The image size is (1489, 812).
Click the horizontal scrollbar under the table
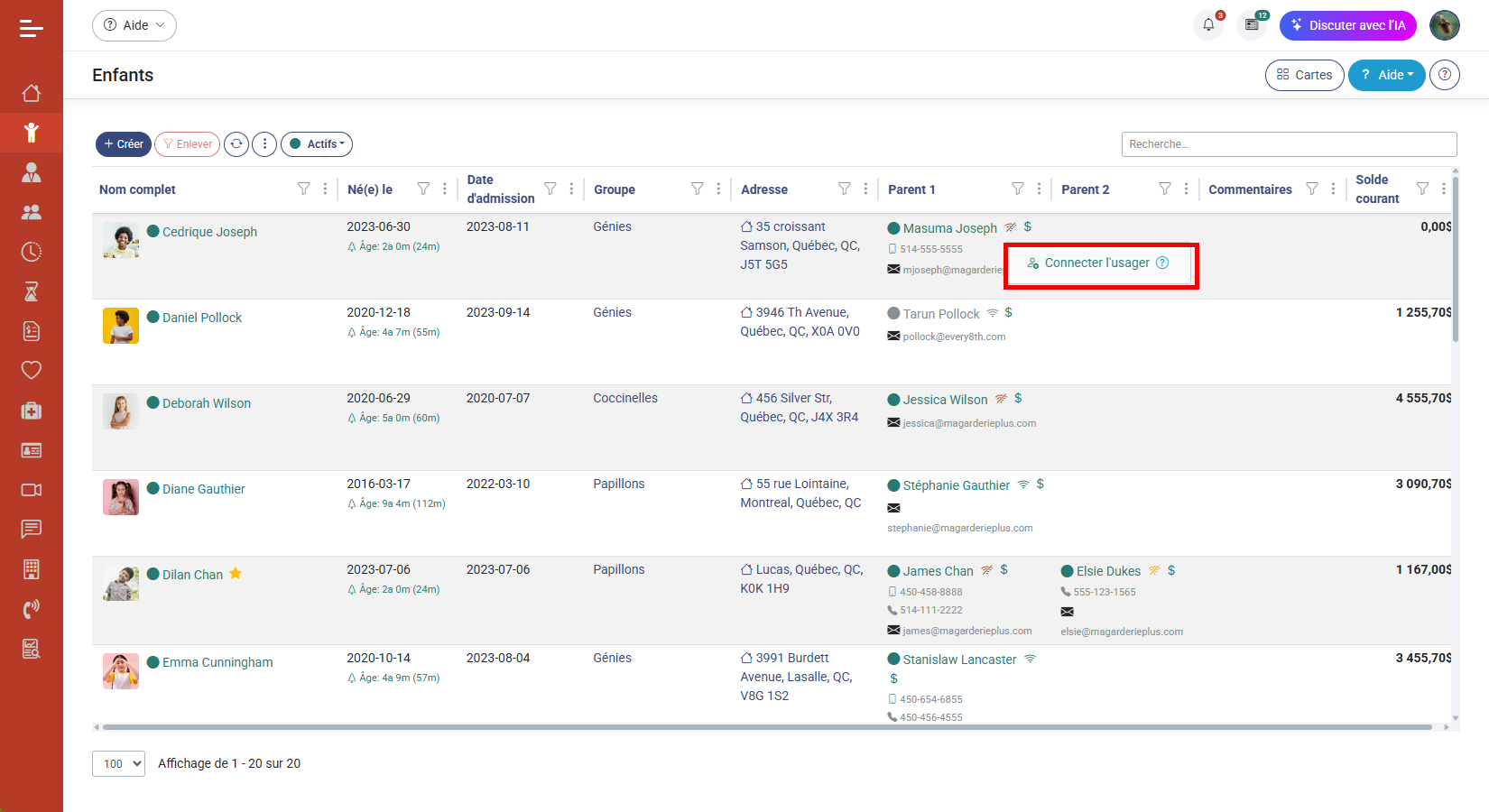pos(767,727)
